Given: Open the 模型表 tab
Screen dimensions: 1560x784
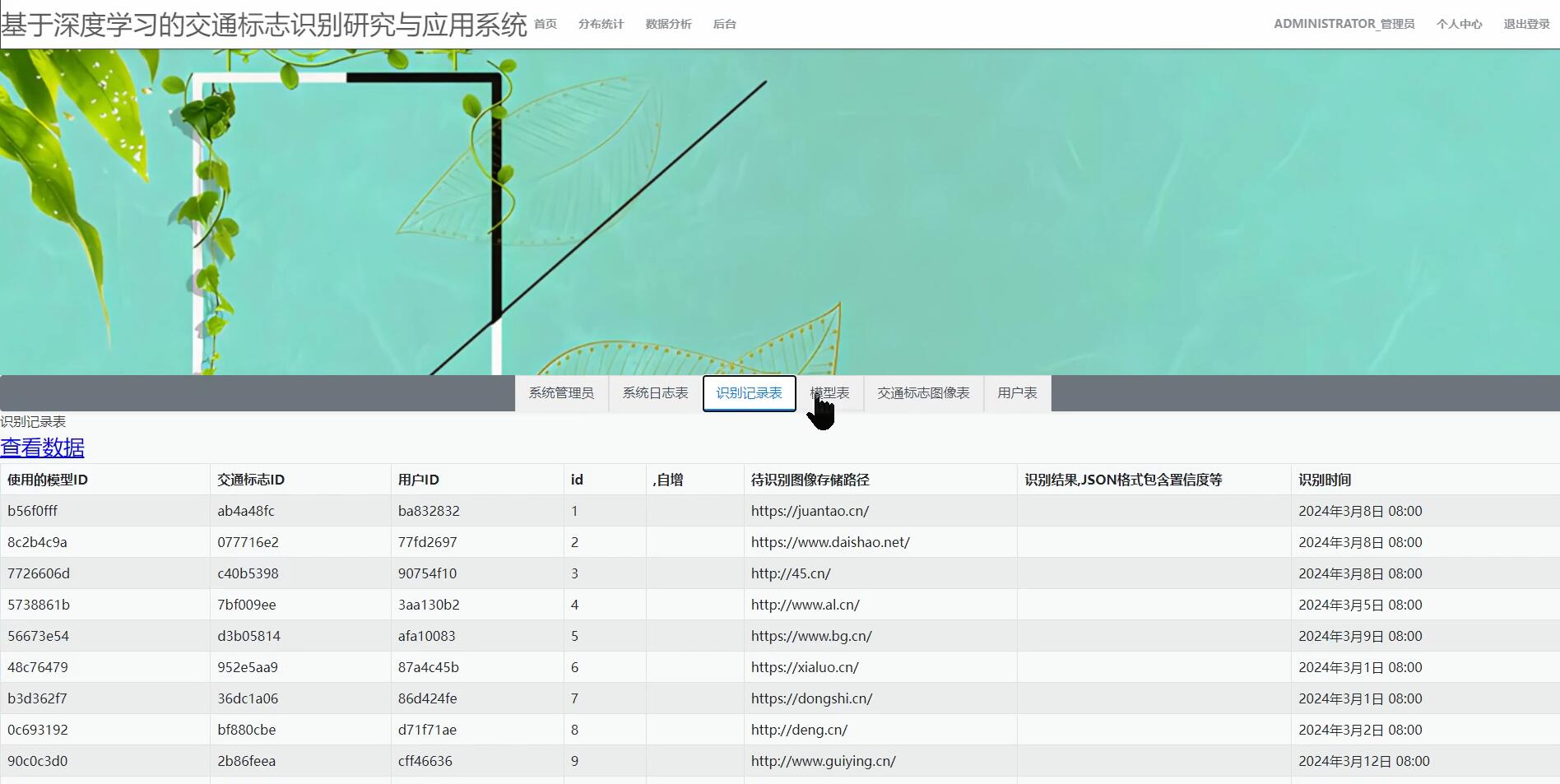Looking at the screenshot, I should (x=829, y=393).
